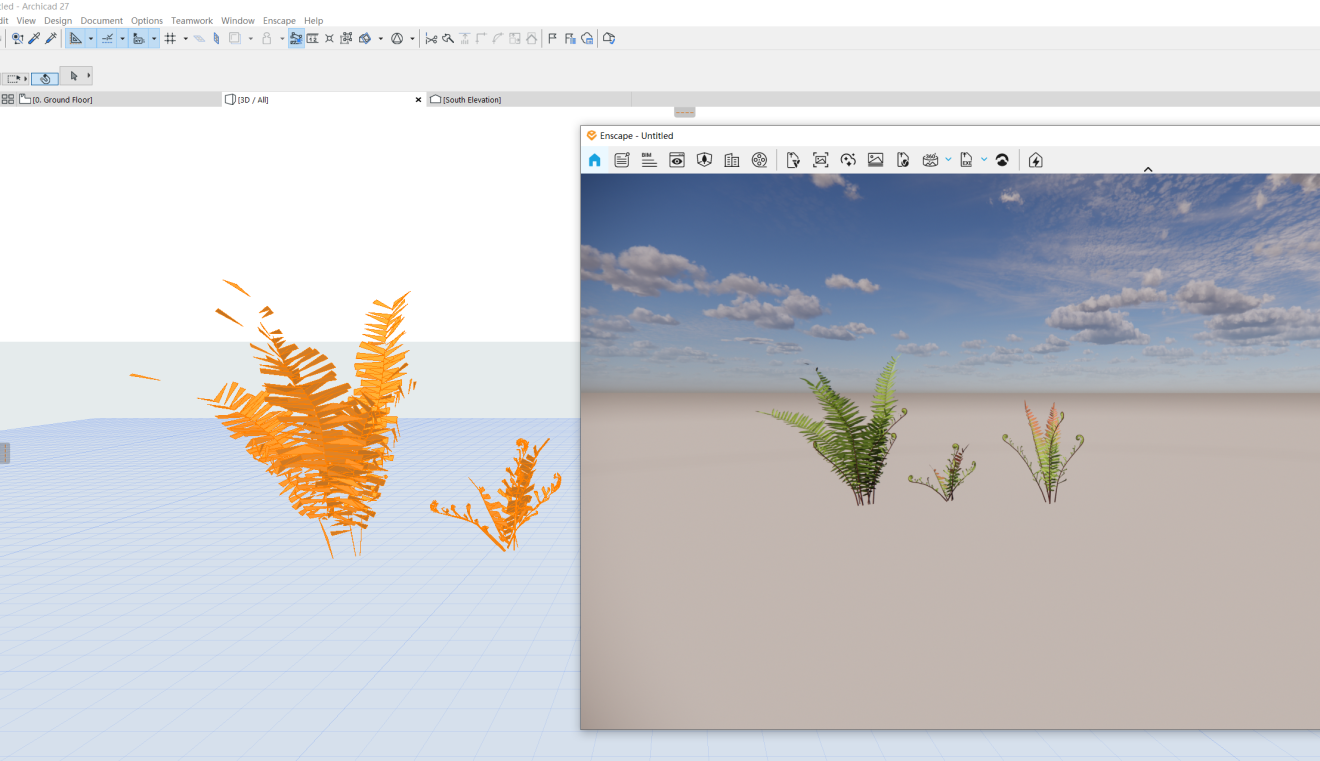Image resolution: width=1320 pixels, height=761 pixels.
Task: Enable Enscape VR headset icon
Action: [x=1002, y=160]
